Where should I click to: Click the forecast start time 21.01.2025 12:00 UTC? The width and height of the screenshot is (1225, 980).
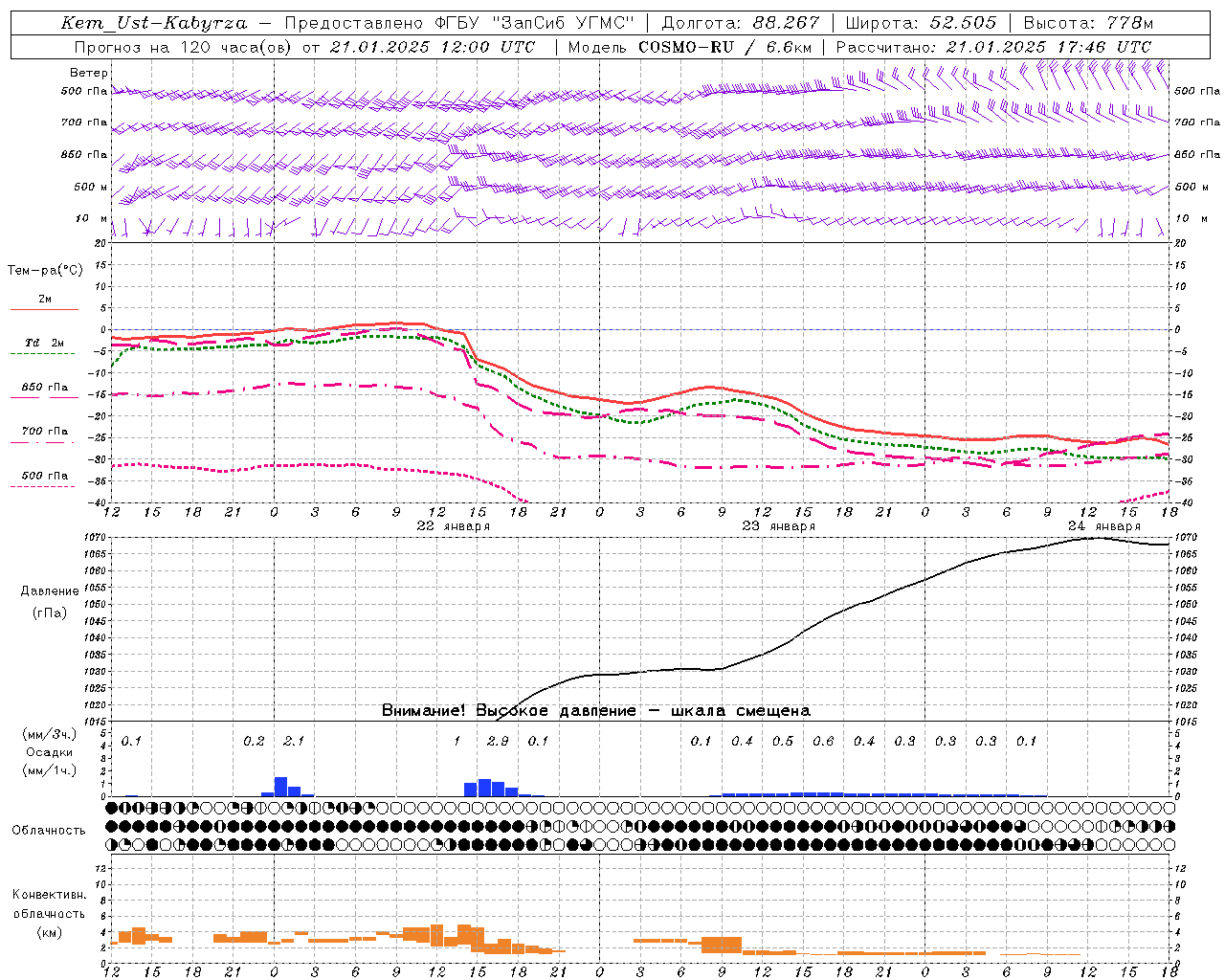coord(433,47)
